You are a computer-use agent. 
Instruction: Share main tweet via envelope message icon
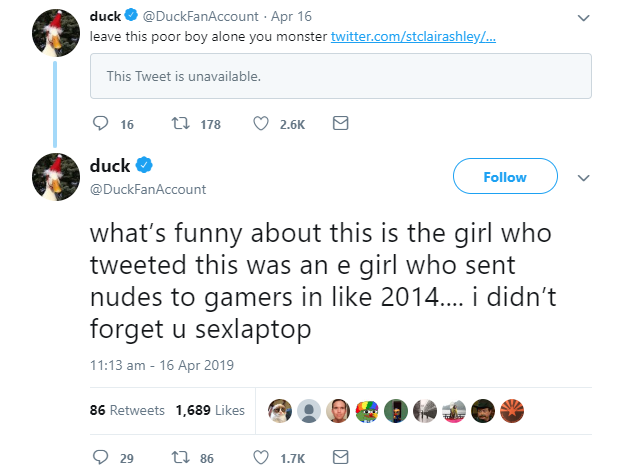[341, 457]
